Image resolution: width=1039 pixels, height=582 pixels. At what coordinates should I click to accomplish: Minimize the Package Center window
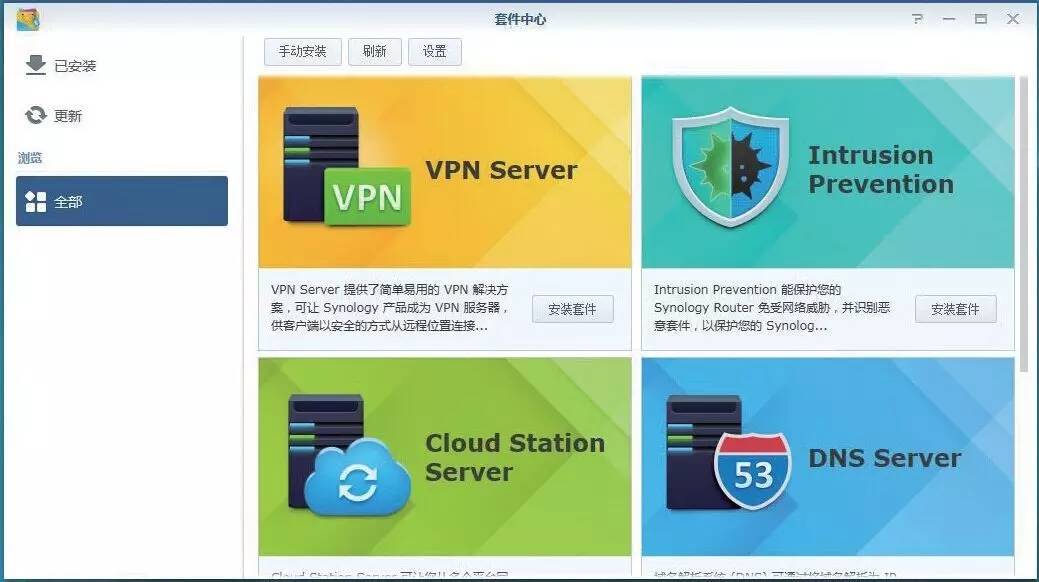point(949,19)
